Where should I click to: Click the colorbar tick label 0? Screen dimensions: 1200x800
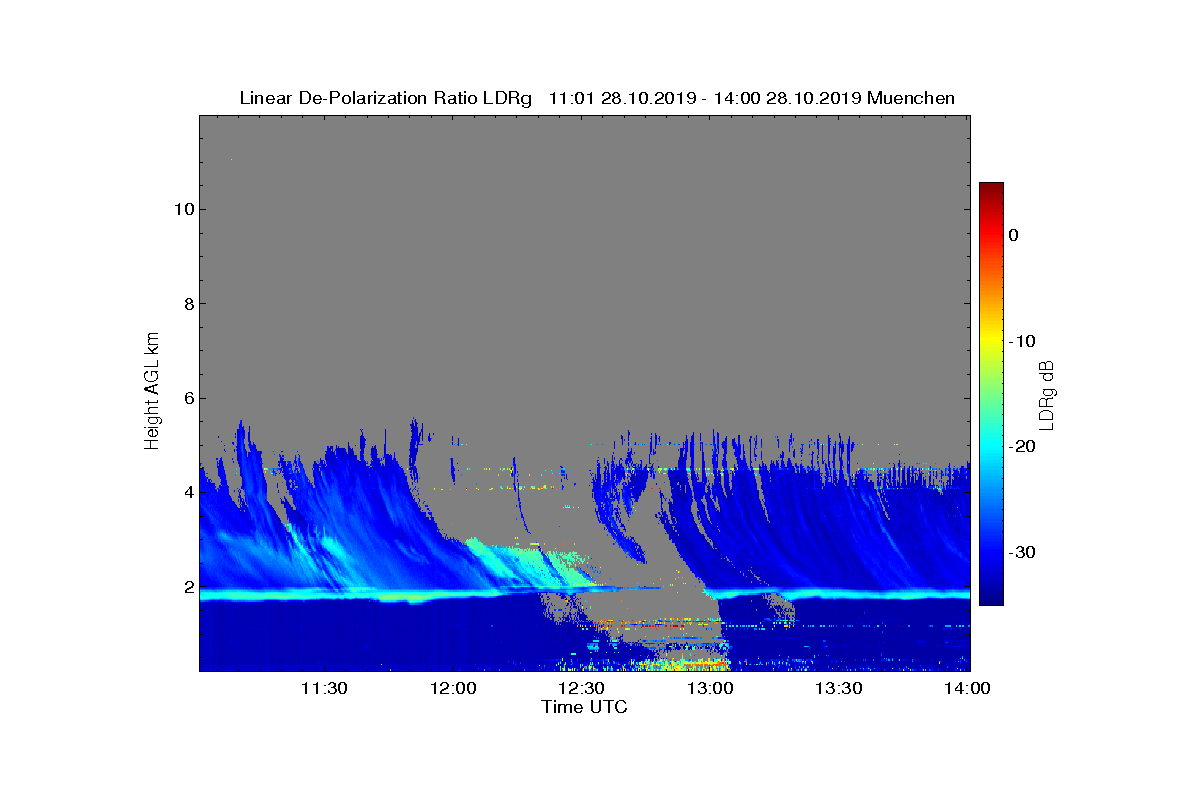(1013, 235)
